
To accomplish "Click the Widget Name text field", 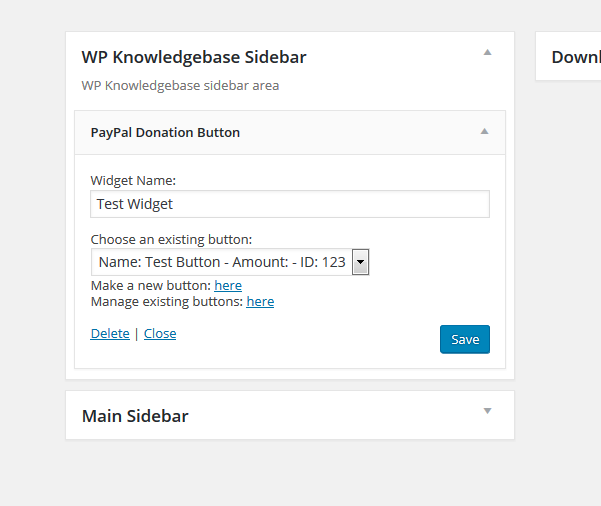I will (x=290, y=204).
